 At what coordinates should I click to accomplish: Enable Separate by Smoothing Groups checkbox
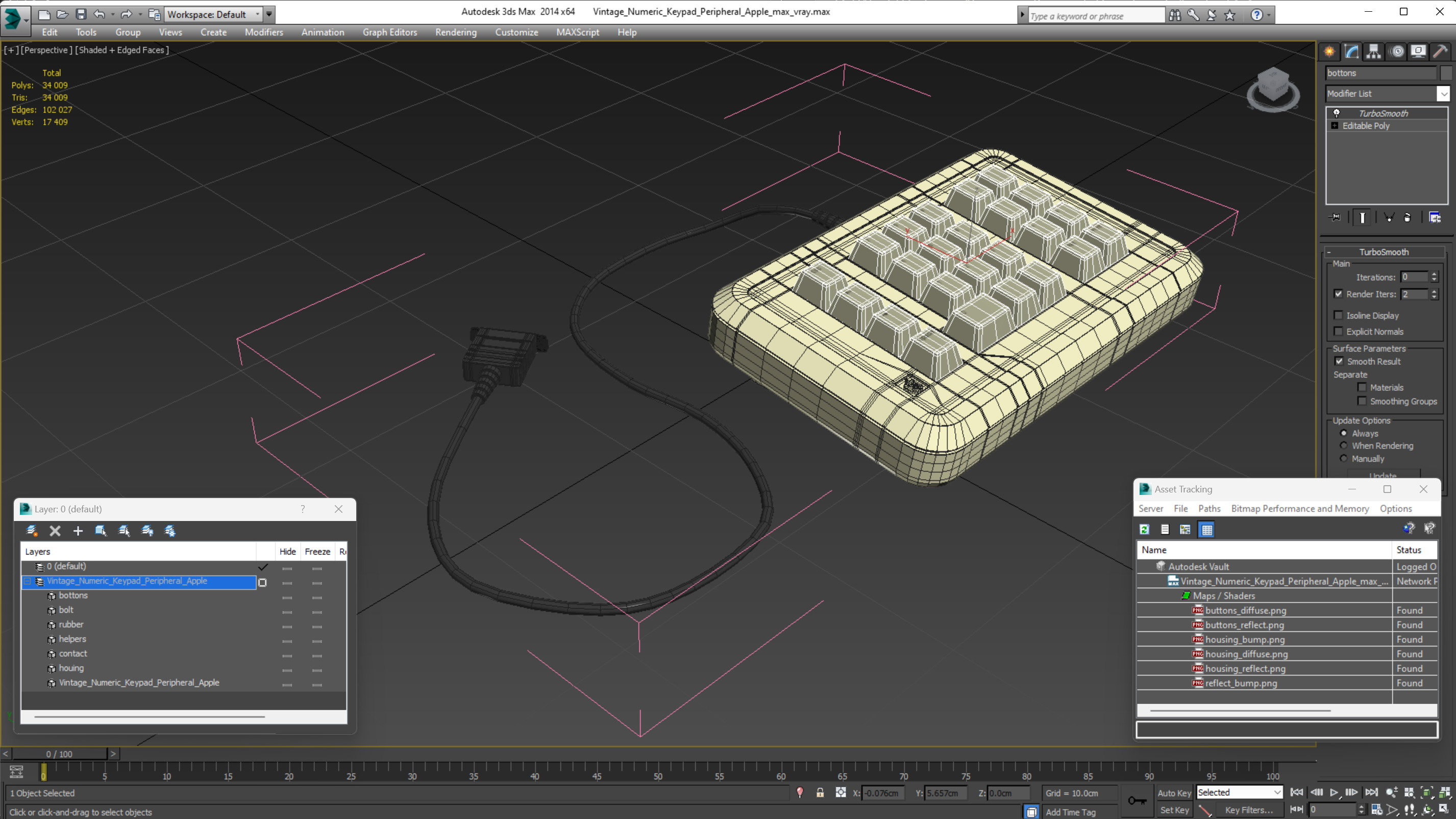point(1362,401)
